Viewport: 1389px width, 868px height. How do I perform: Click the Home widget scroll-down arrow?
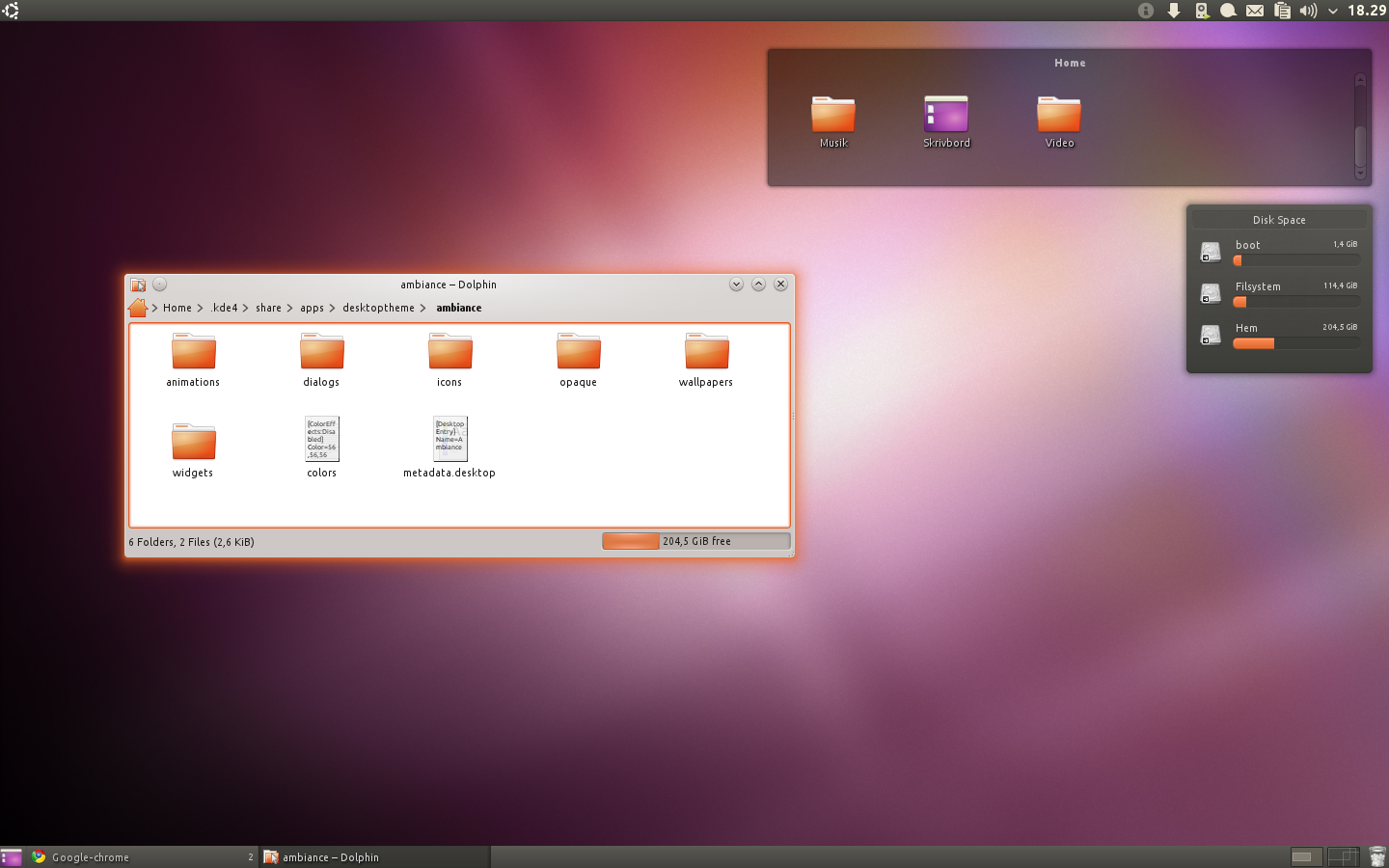pyautogui.click(x=1360, y=174)
